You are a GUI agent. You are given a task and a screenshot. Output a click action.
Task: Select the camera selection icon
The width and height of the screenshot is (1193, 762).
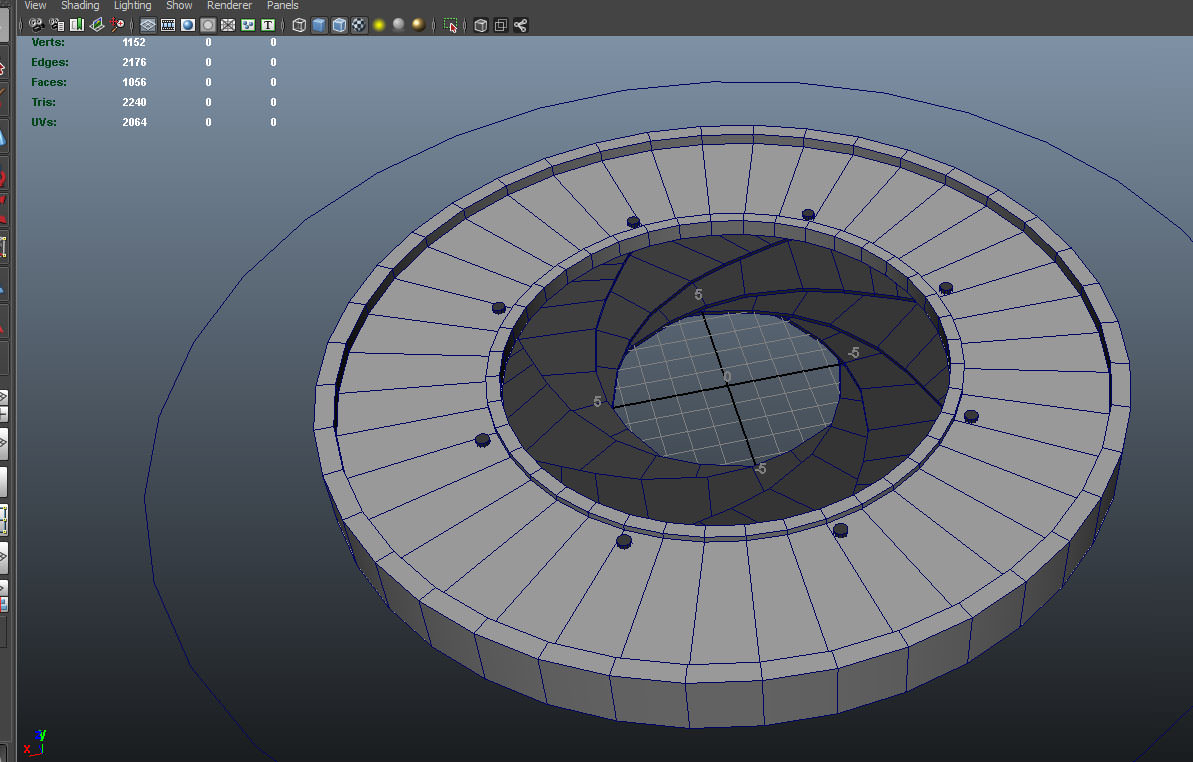tap(35, 25)
